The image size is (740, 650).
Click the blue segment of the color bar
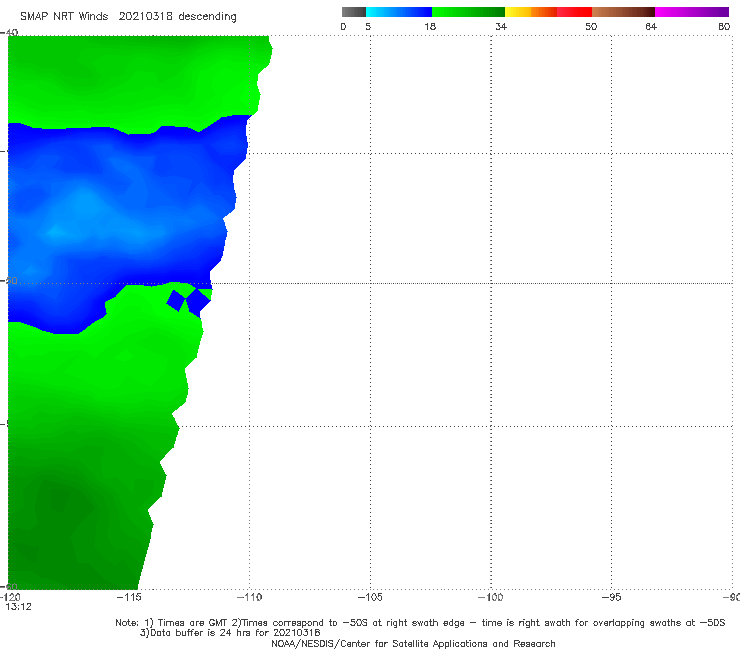click(x=399, y=12)
